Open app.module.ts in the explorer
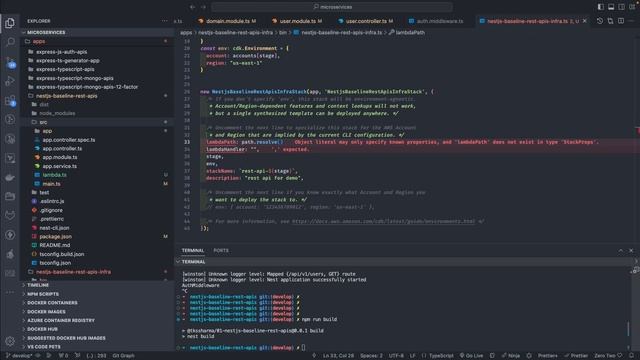The image size is (640, 360). (97, 157)
